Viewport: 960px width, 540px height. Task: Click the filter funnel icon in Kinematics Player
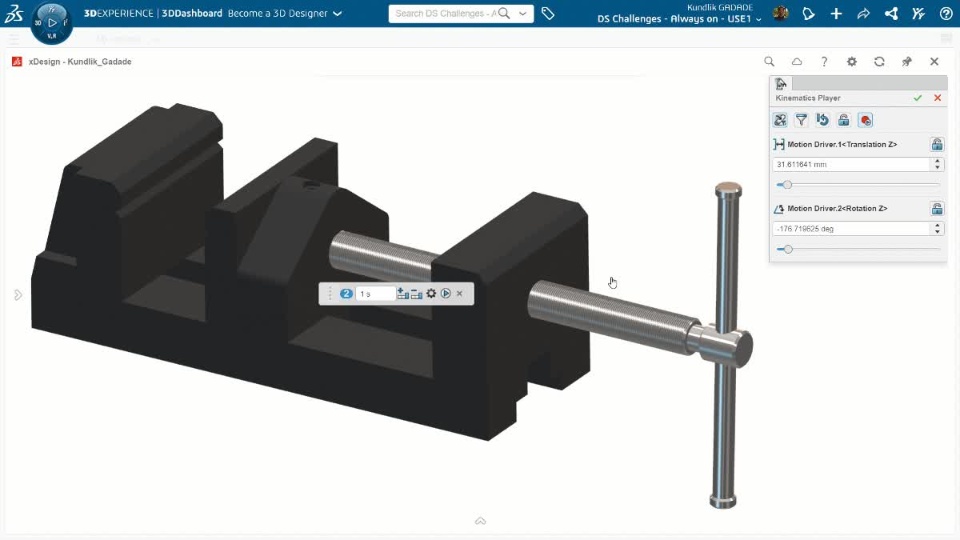(x=801, y=120)
